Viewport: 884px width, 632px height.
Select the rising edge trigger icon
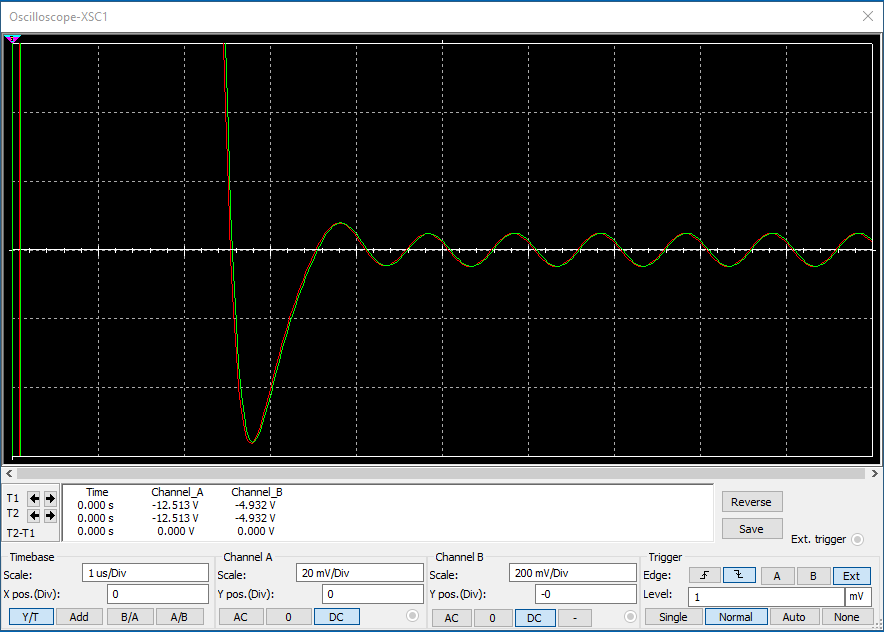[x=705, y=575]
